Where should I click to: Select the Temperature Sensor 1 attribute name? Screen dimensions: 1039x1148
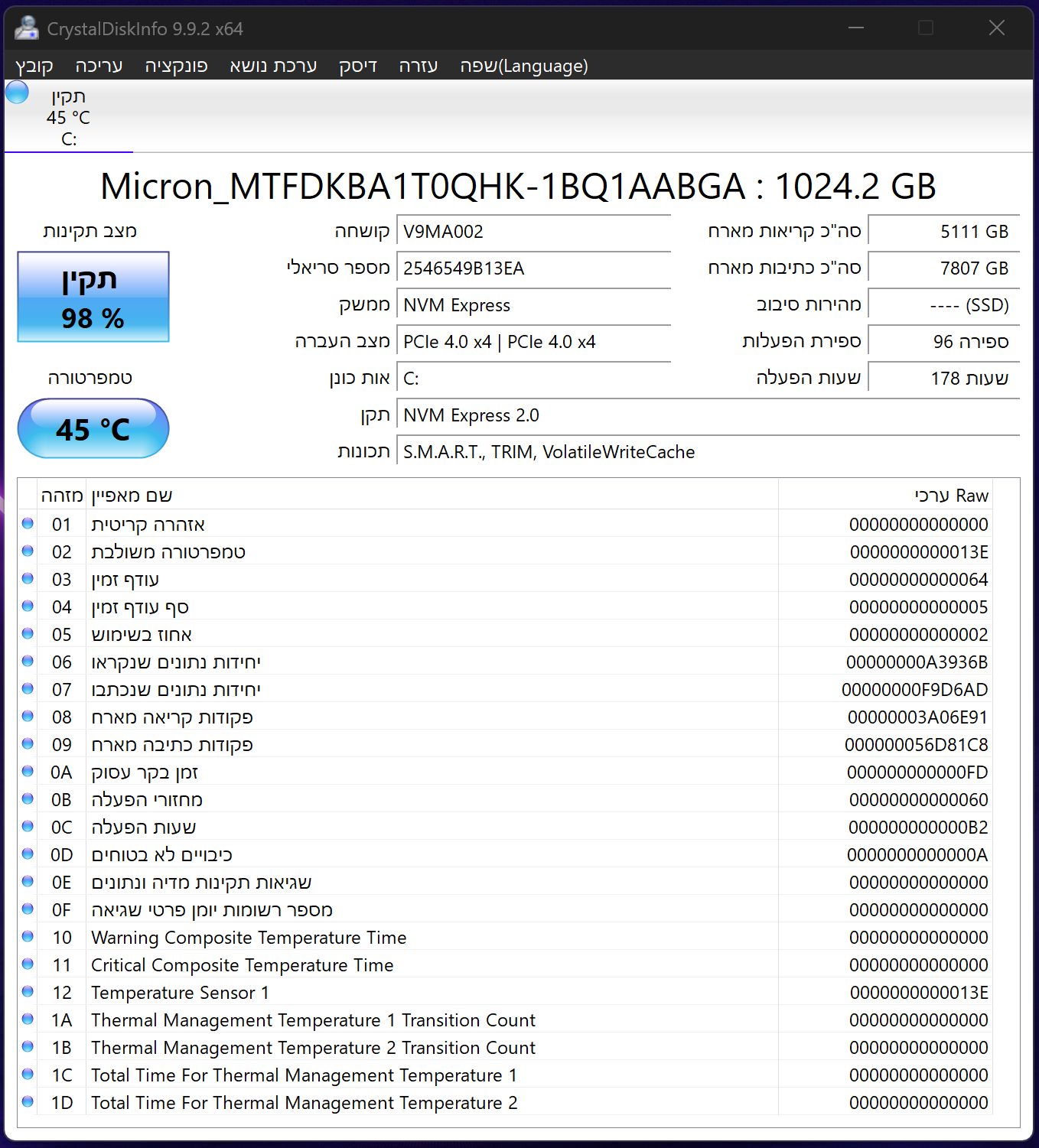180,993
